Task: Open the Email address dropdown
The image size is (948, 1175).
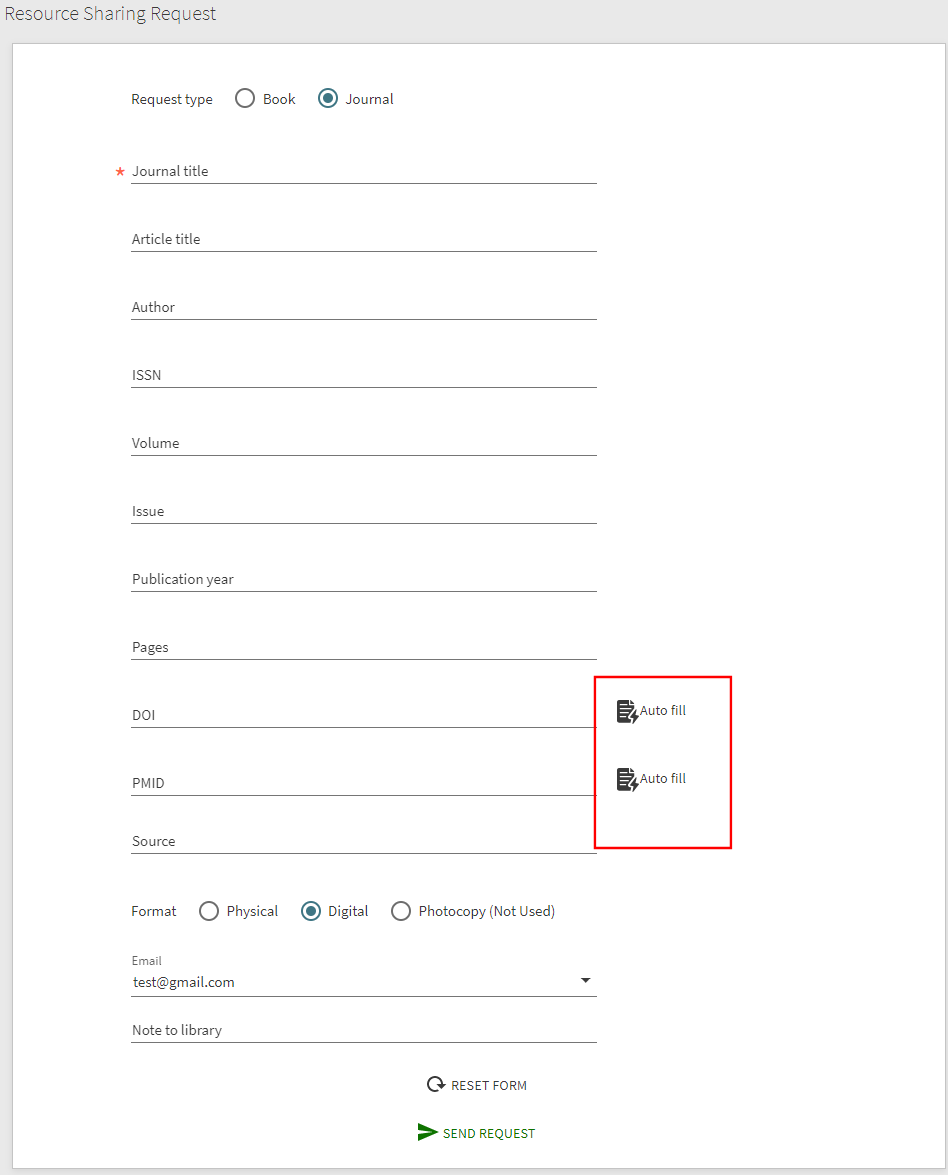Action: click(586, 981)
